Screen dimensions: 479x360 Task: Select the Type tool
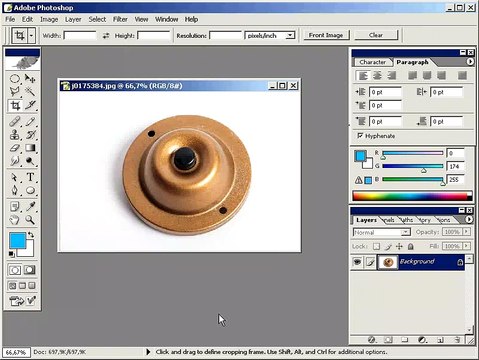30,177
